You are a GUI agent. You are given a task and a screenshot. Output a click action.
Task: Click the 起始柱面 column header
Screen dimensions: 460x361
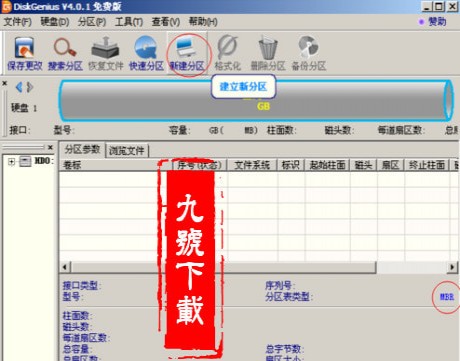tap(327, 165)
